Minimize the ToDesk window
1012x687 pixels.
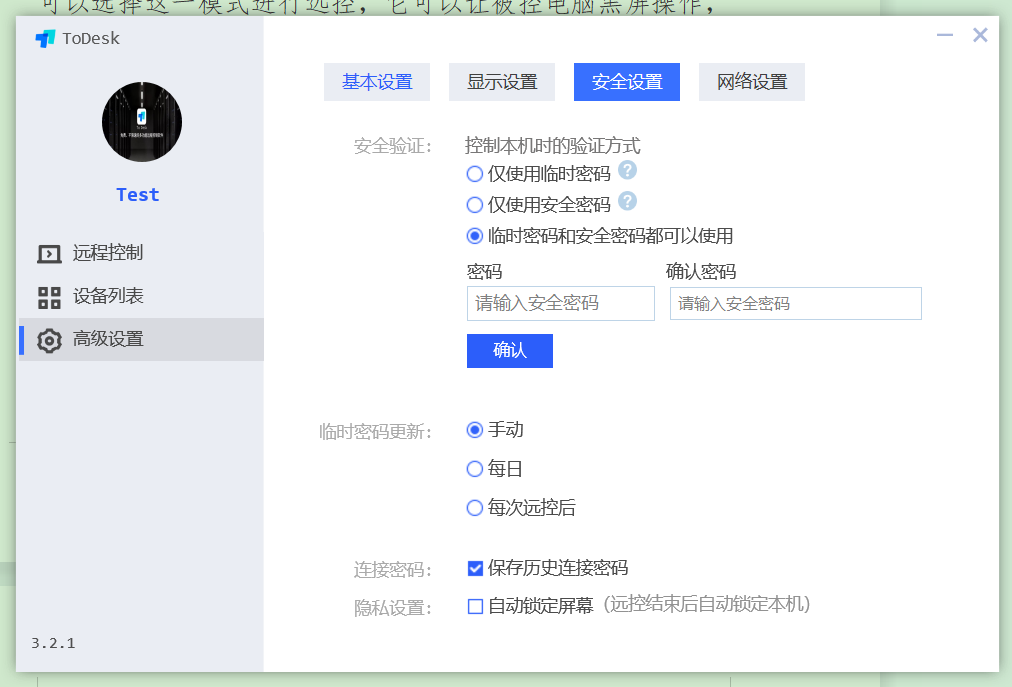944,36
